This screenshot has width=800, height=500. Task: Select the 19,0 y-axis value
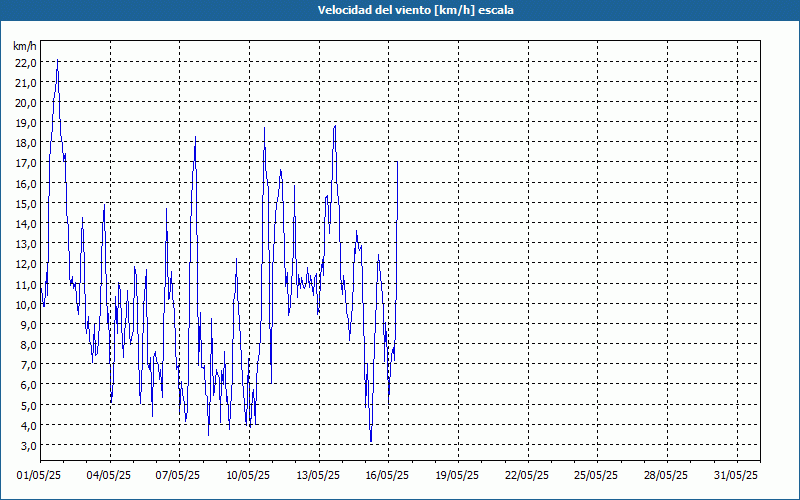[26, 123]
